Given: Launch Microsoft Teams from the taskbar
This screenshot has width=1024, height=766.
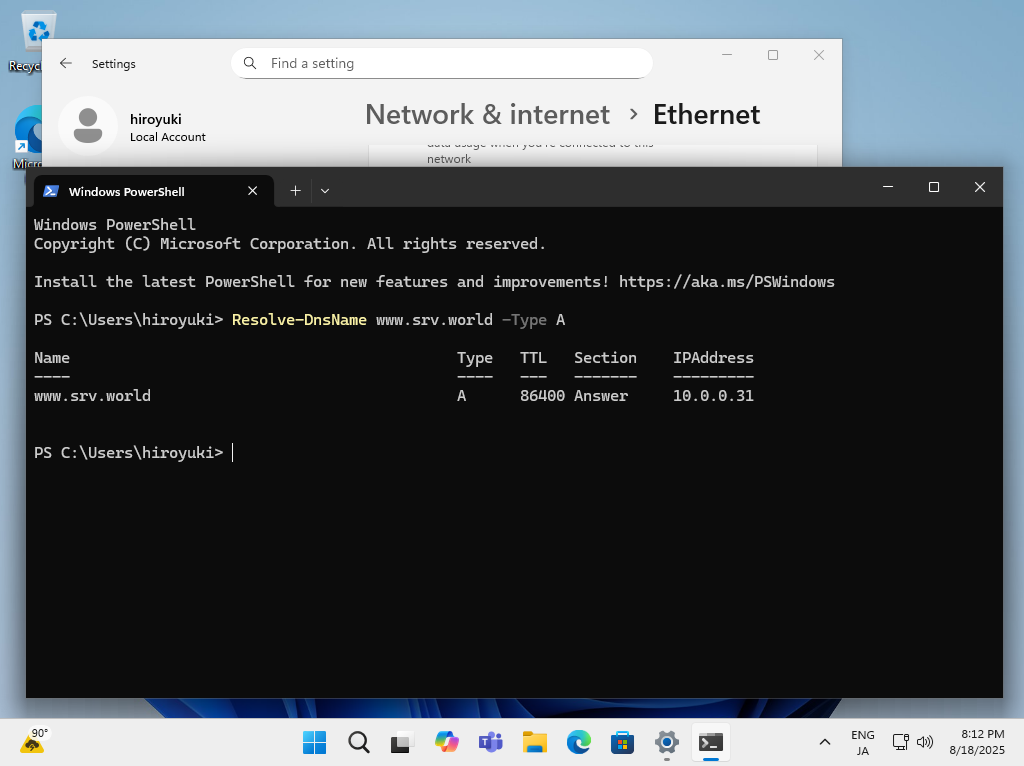Looking at the screenshot, I should pyautogui.click(x=490, y=742).
